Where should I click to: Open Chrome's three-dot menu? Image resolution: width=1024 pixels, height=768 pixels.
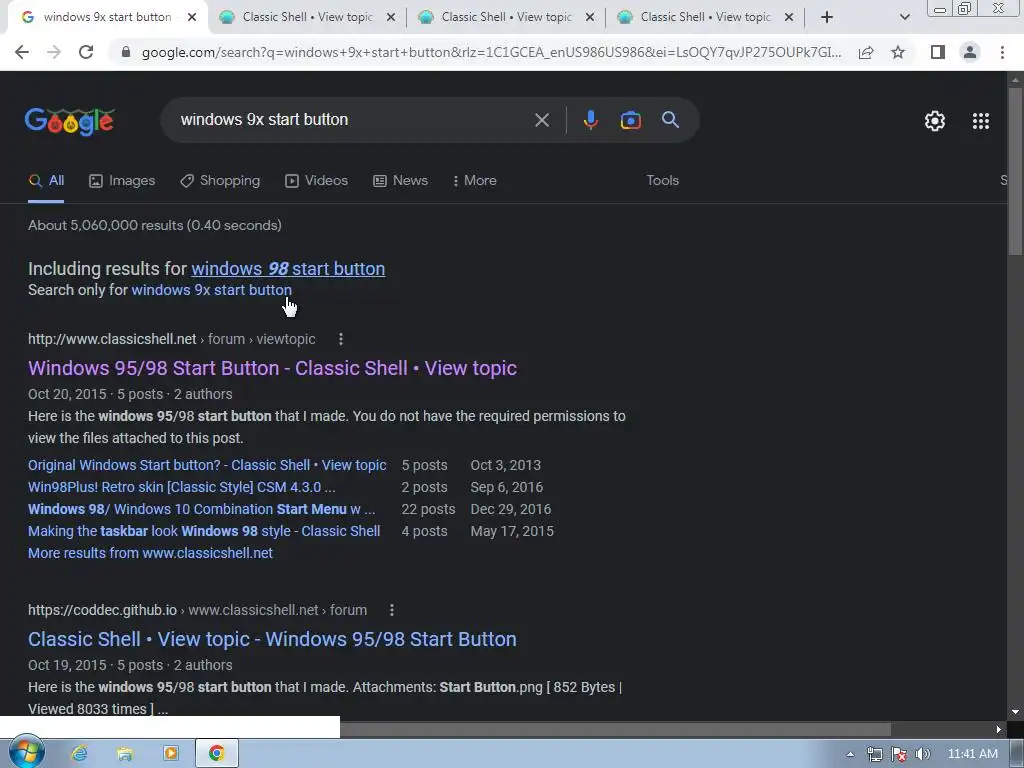coord(1002,52)
